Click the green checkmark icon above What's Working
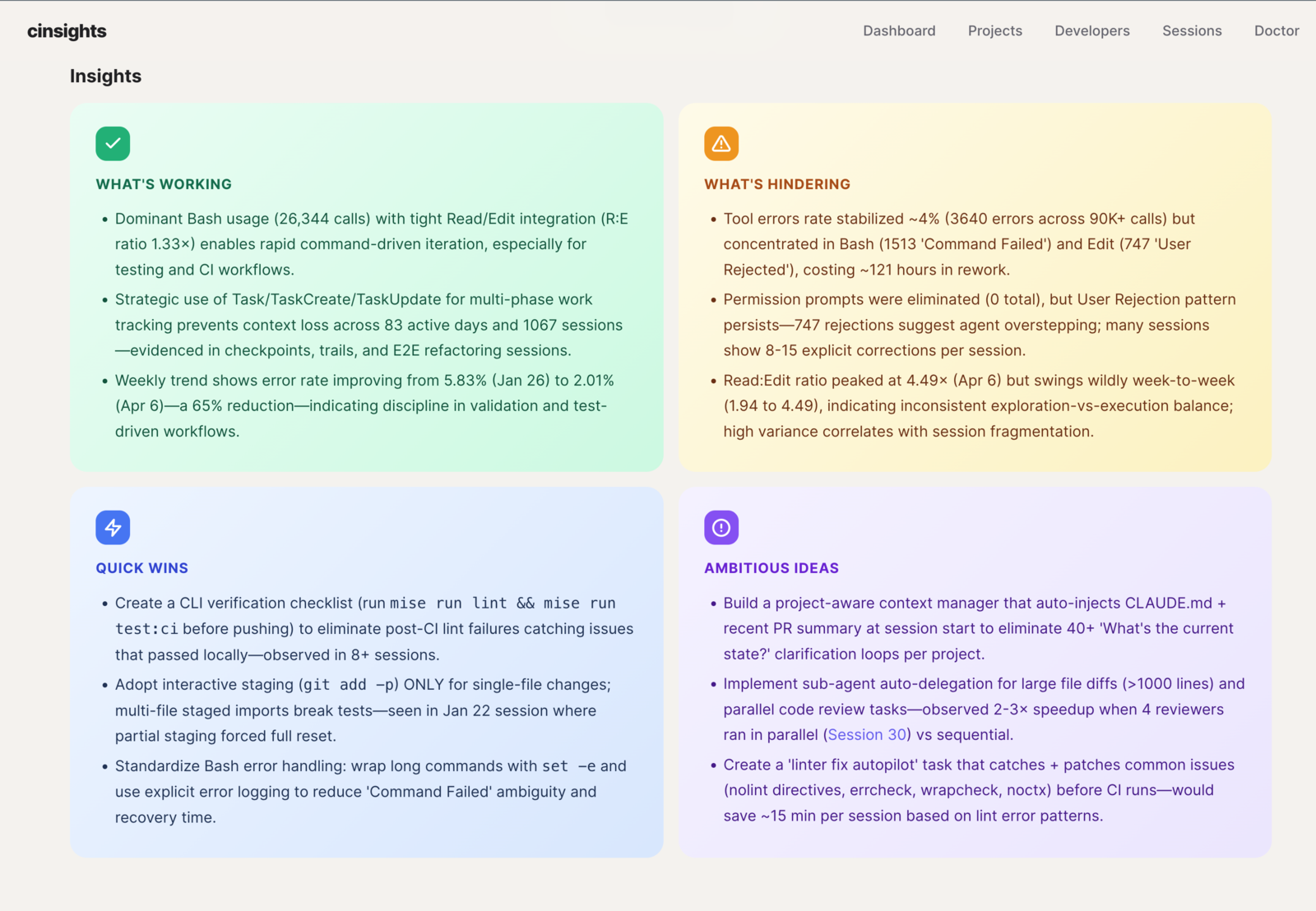Image resolution: width=1316 pixels, height=911 pixels. [113, 143]
